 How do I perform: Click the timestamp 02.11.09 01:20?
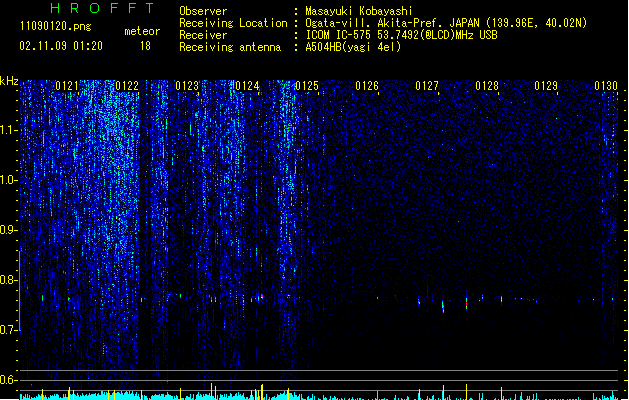pyautogui.click(x=61, y=46)
